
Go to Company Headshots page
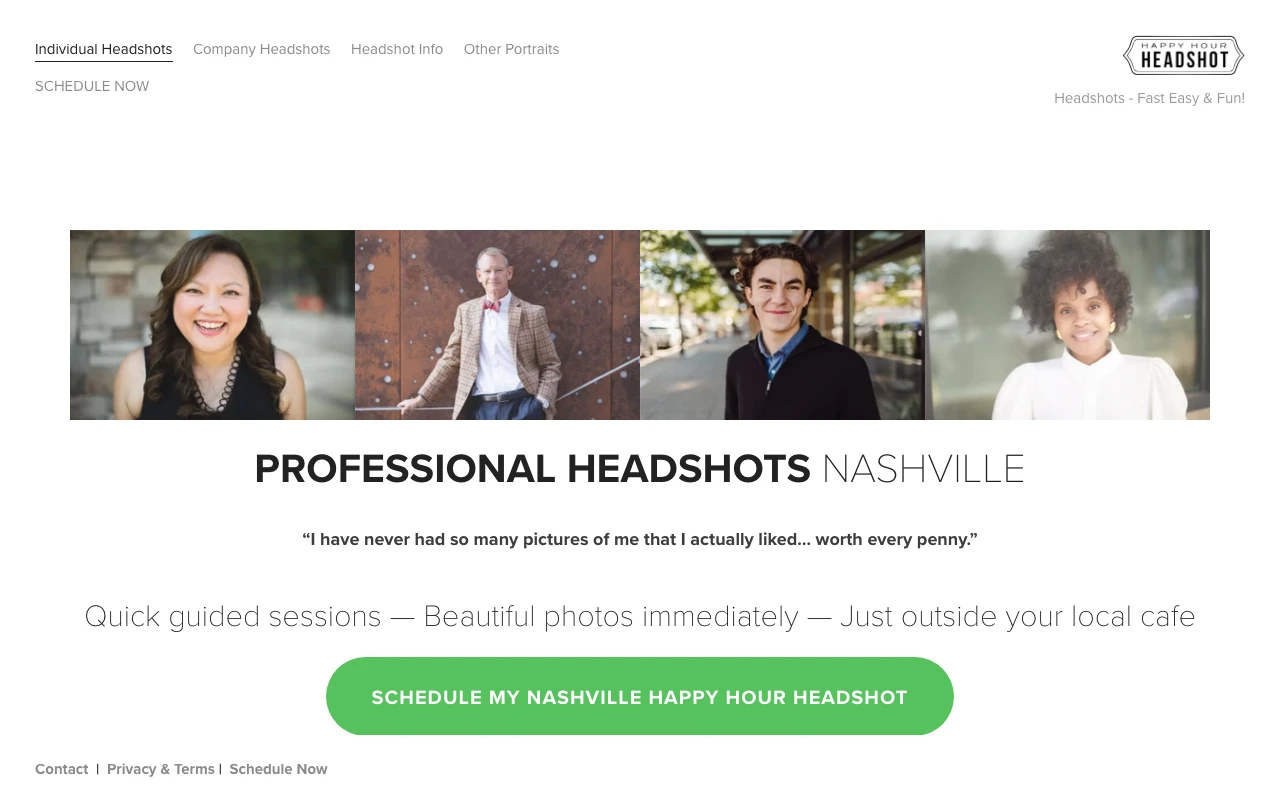point(261,49)
